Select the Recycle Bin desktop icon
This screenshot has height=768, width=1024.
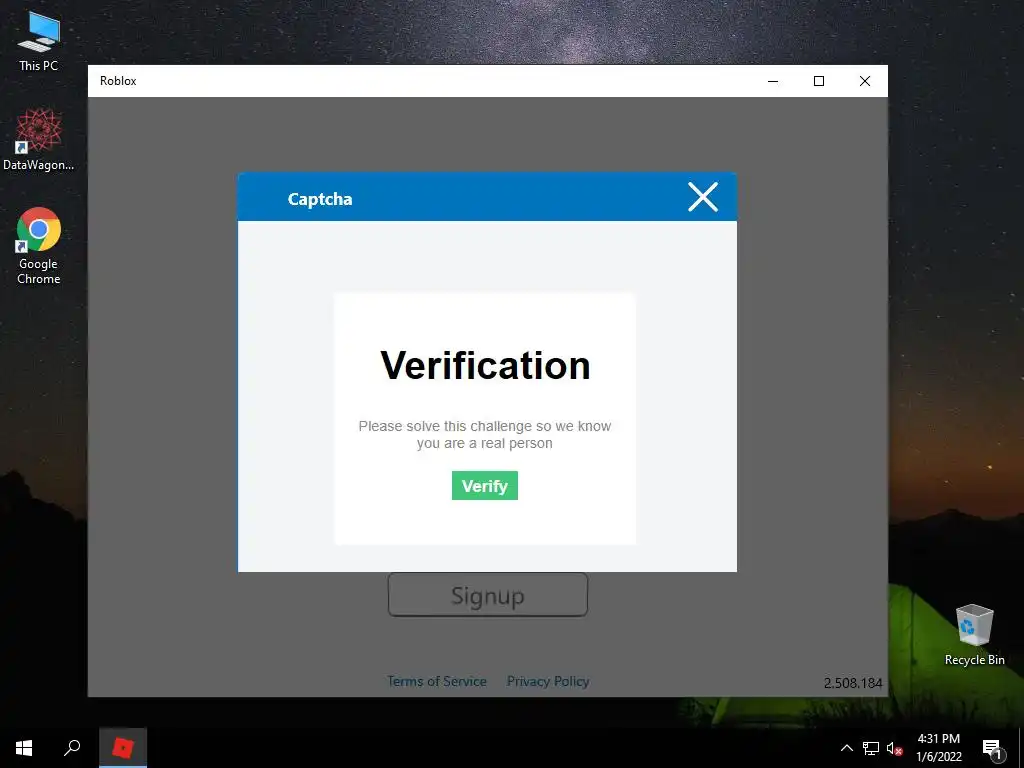(x=974, y=635)
